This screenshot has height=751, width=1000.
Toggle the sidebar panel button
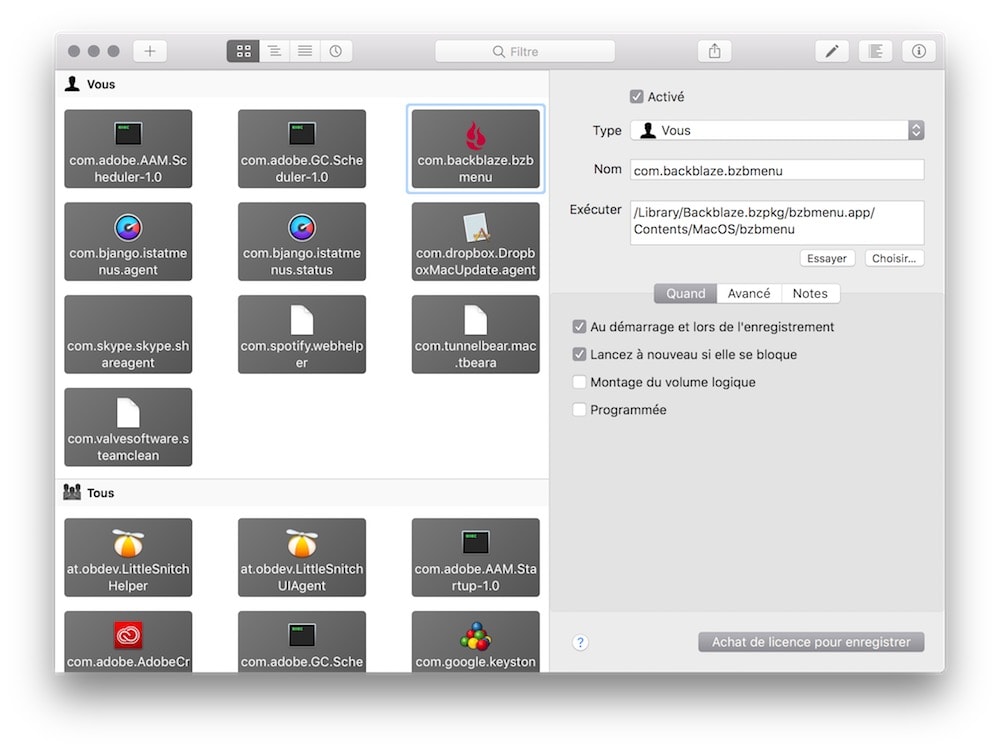pos(875,51)
